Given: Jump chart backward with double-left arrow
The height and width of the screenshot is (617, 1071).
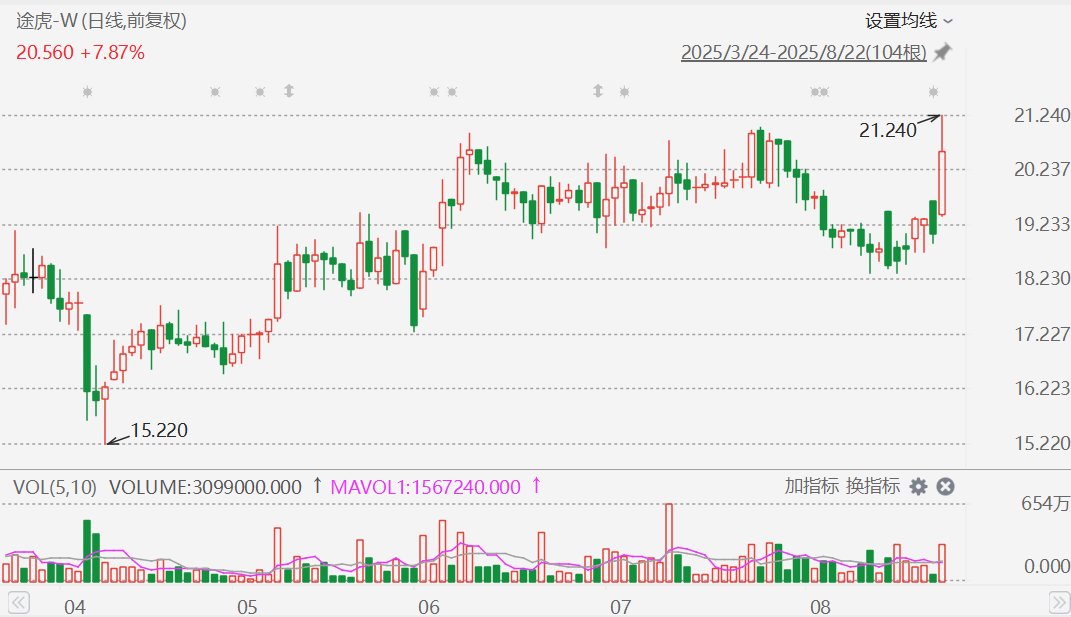Looking at the screenshot, I should click(x=18, y=603).
